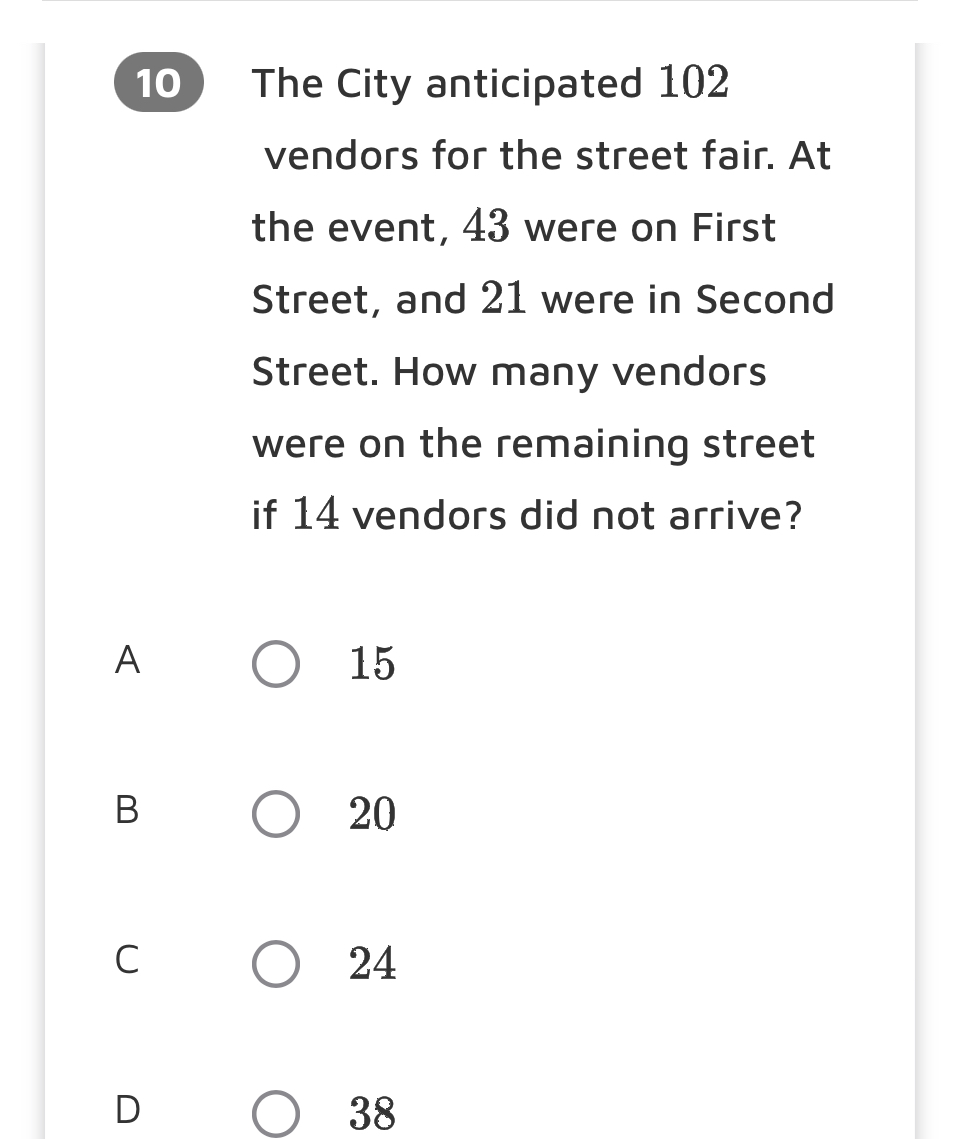Click the letter D label
This screenshot has width=960, height=1139.
tap(126, 1110)
